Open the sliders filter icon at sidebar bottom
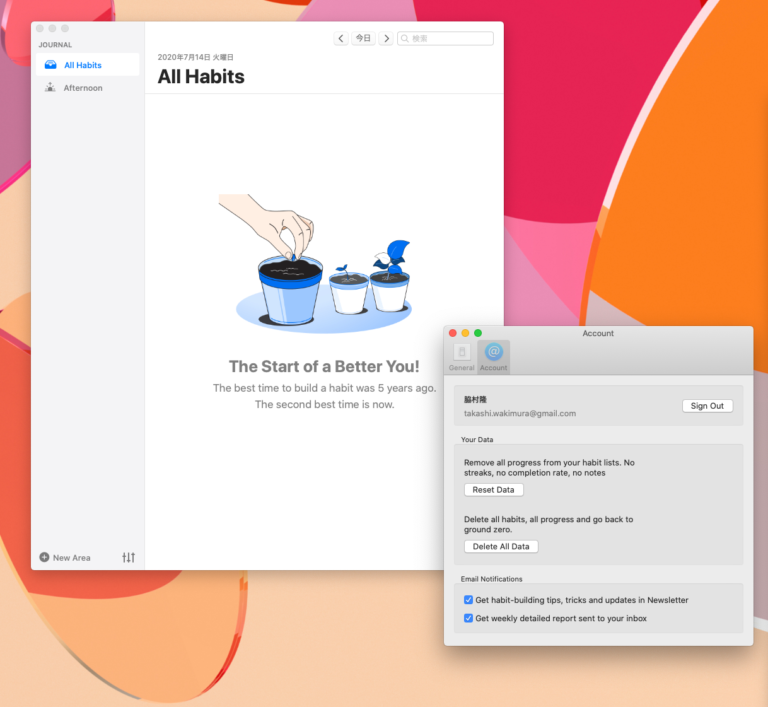 tap(128, 557)
